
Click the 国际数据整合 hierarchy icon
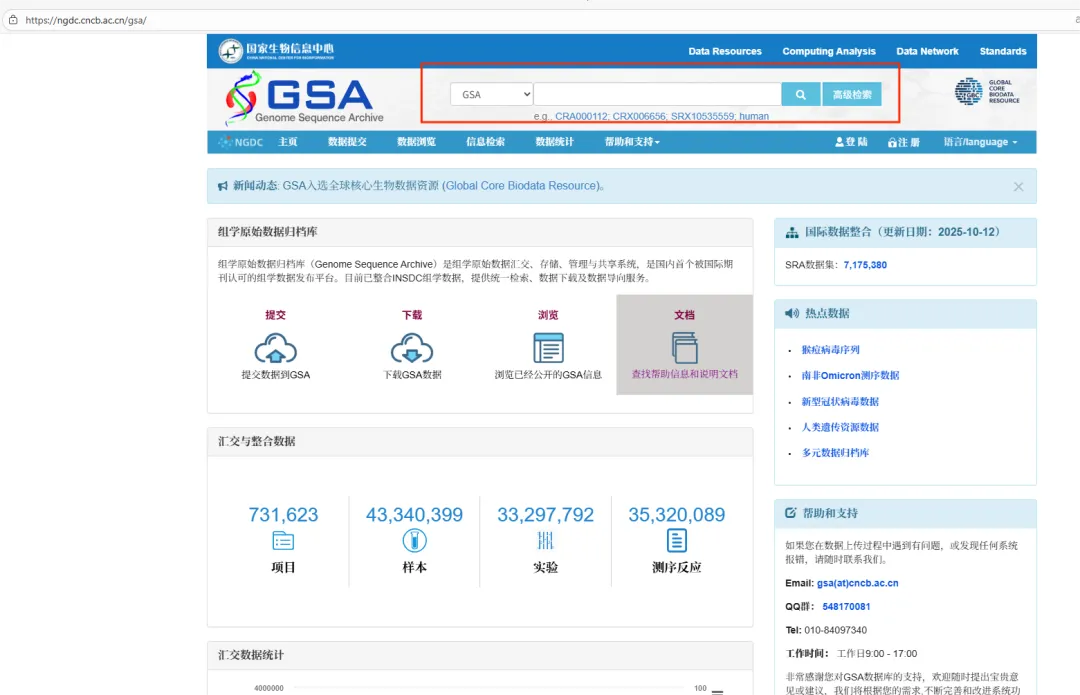792,233
